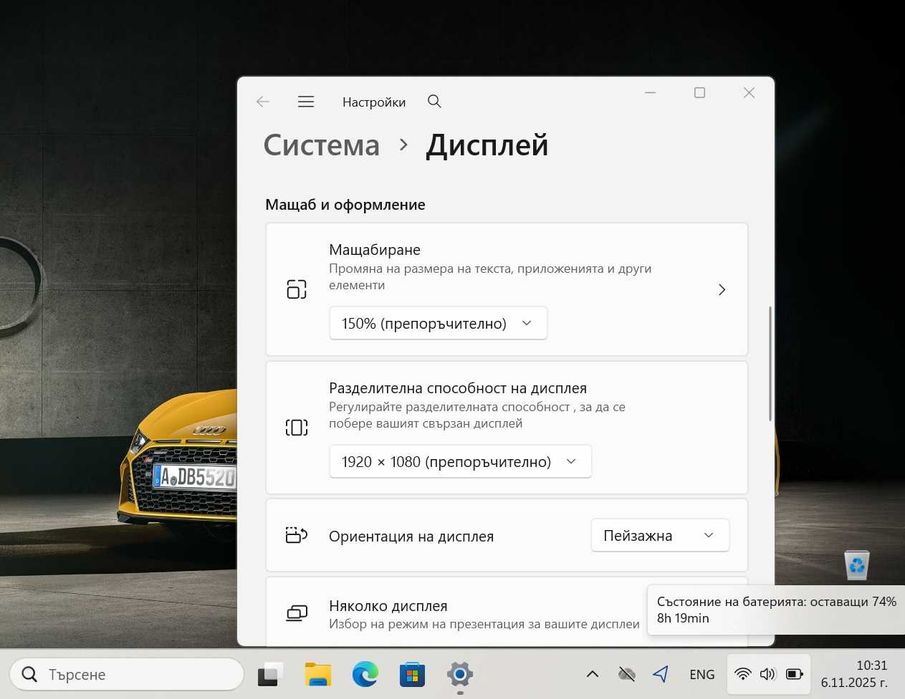Screen dimensions: 905x699
Task: Click the volume speaker tray icon
Action: coord(768,674)
